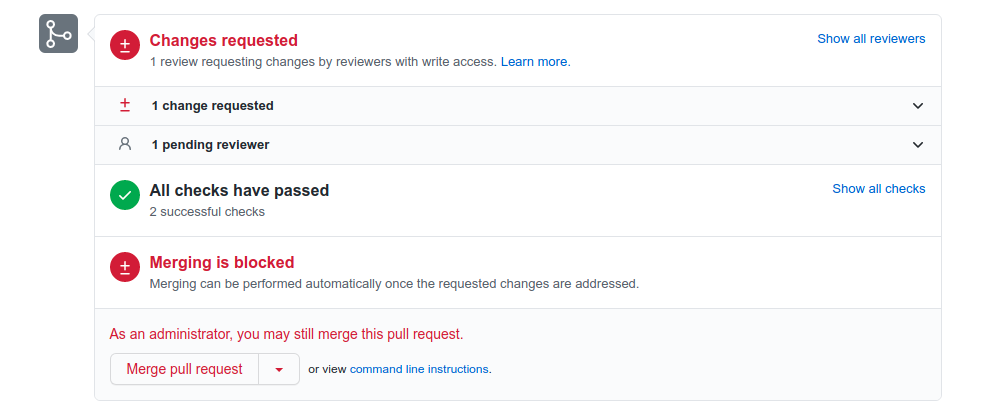Expand the 1 change requested chevron
998x410 pixels.
point(918,106)
